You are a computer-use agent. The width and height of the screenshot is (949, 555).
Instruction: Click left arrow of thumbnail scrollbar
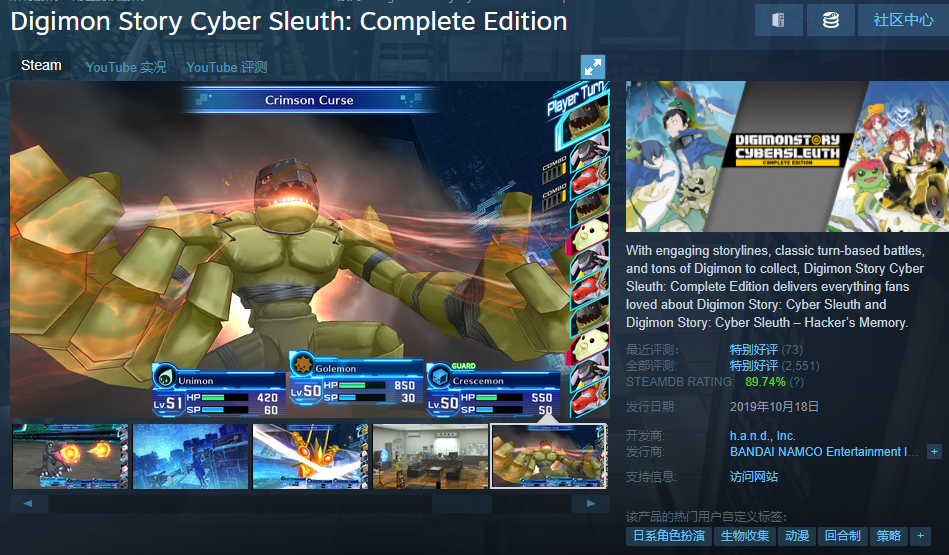point(28,504)
